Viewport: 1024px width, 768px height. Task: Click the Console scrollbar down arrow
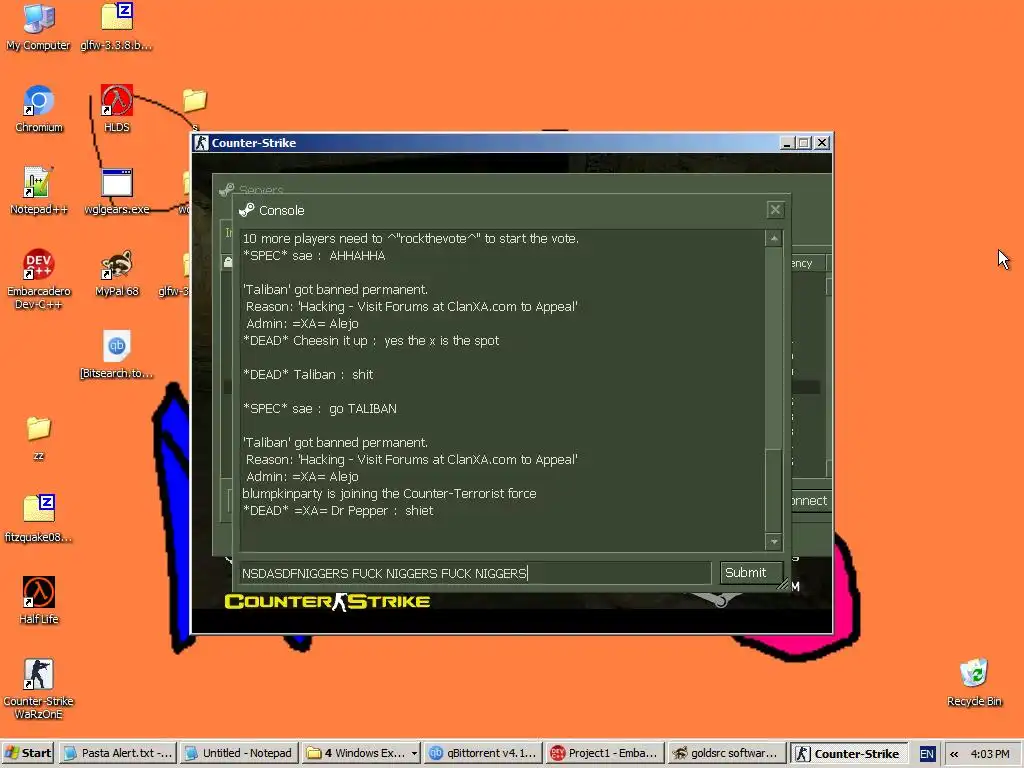click(774, 541)
